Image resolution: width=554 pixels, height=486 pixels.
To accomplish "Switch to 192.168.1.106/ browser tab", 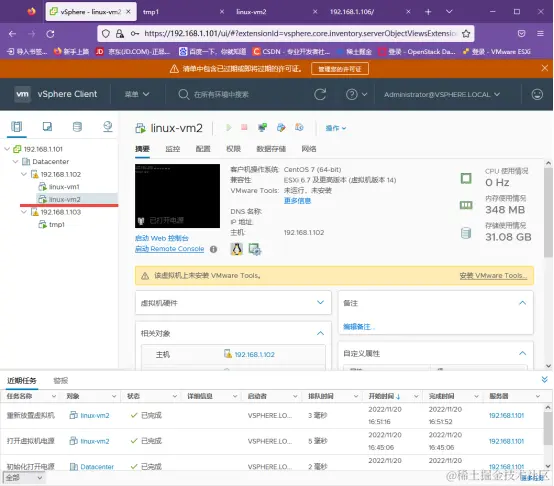I will [x=370, y=12].
